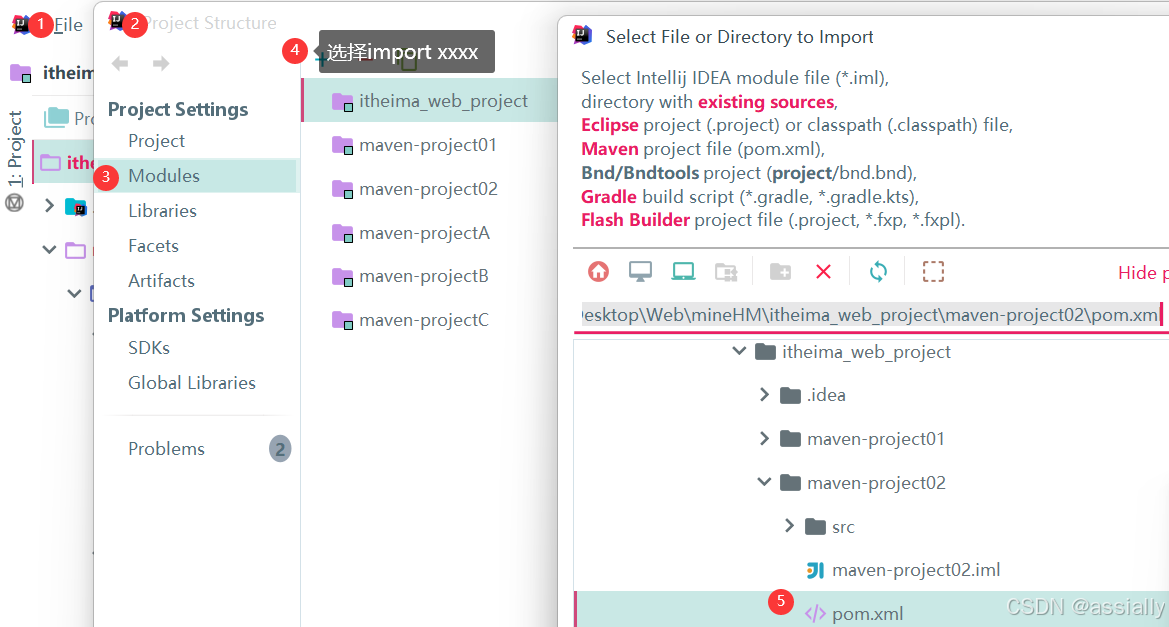Select the module directory icon in file toolbar
Viewport: 1169px width, 627px height.
coord(726,272)
